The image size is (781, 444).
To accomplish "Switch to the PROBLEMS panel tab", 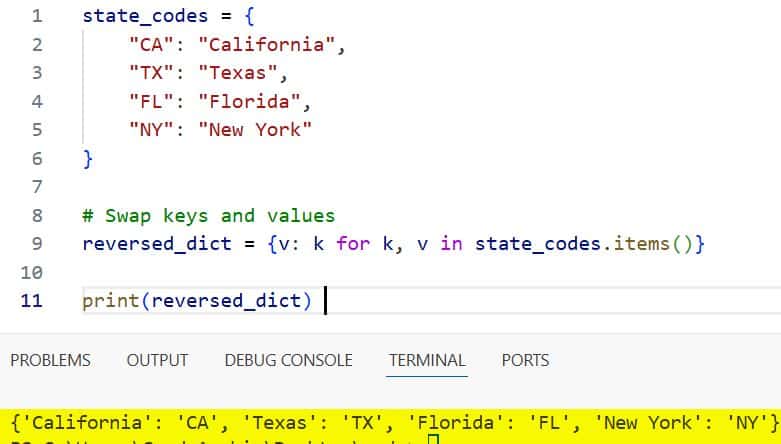I will pyautogui.click(x=50, y=360).
